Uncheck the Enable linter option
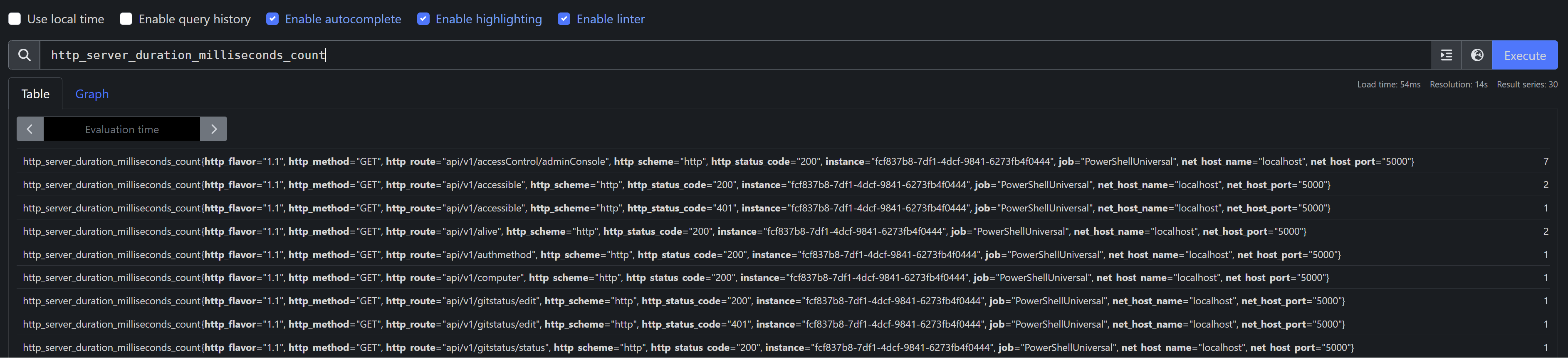Screen dimensions: 1568x358 (564, 19)
